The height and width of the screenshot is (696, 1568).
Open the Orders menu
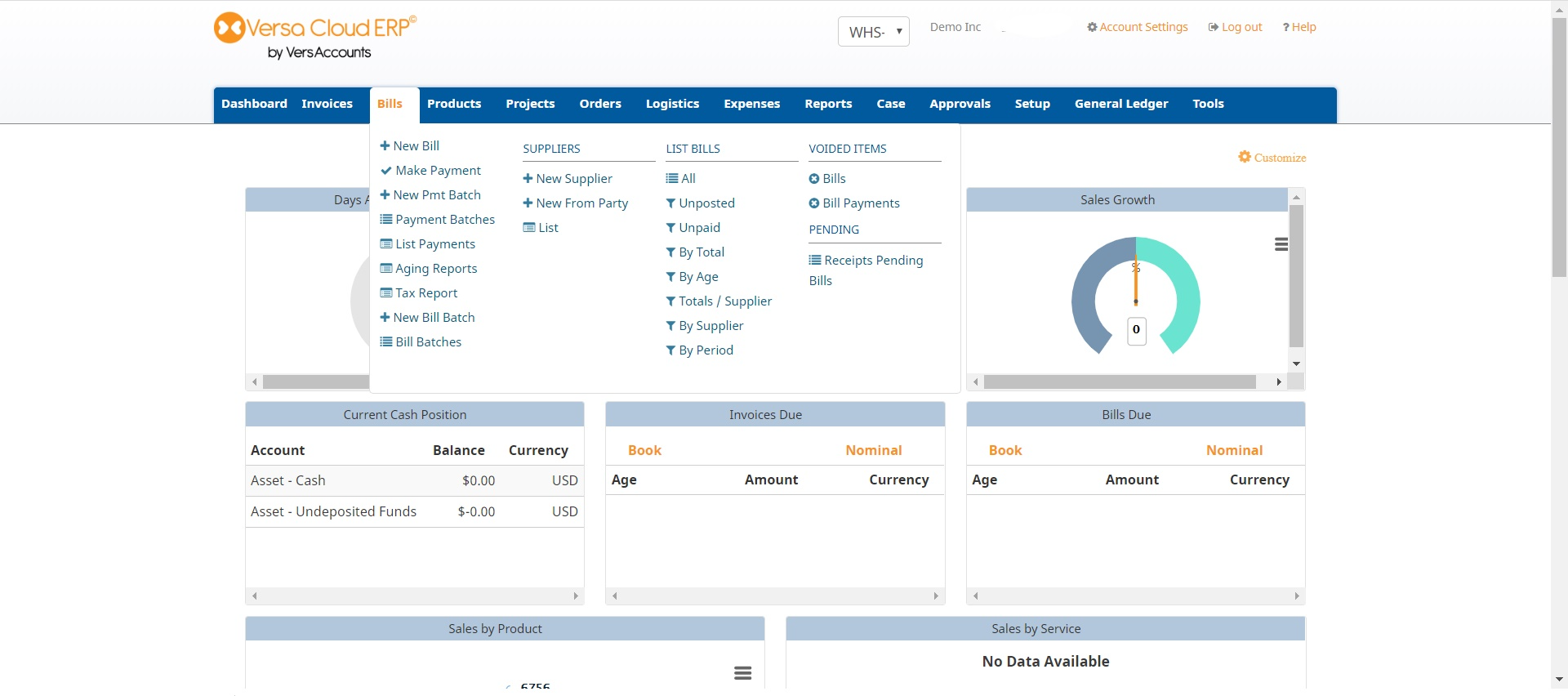click(600, 104)
